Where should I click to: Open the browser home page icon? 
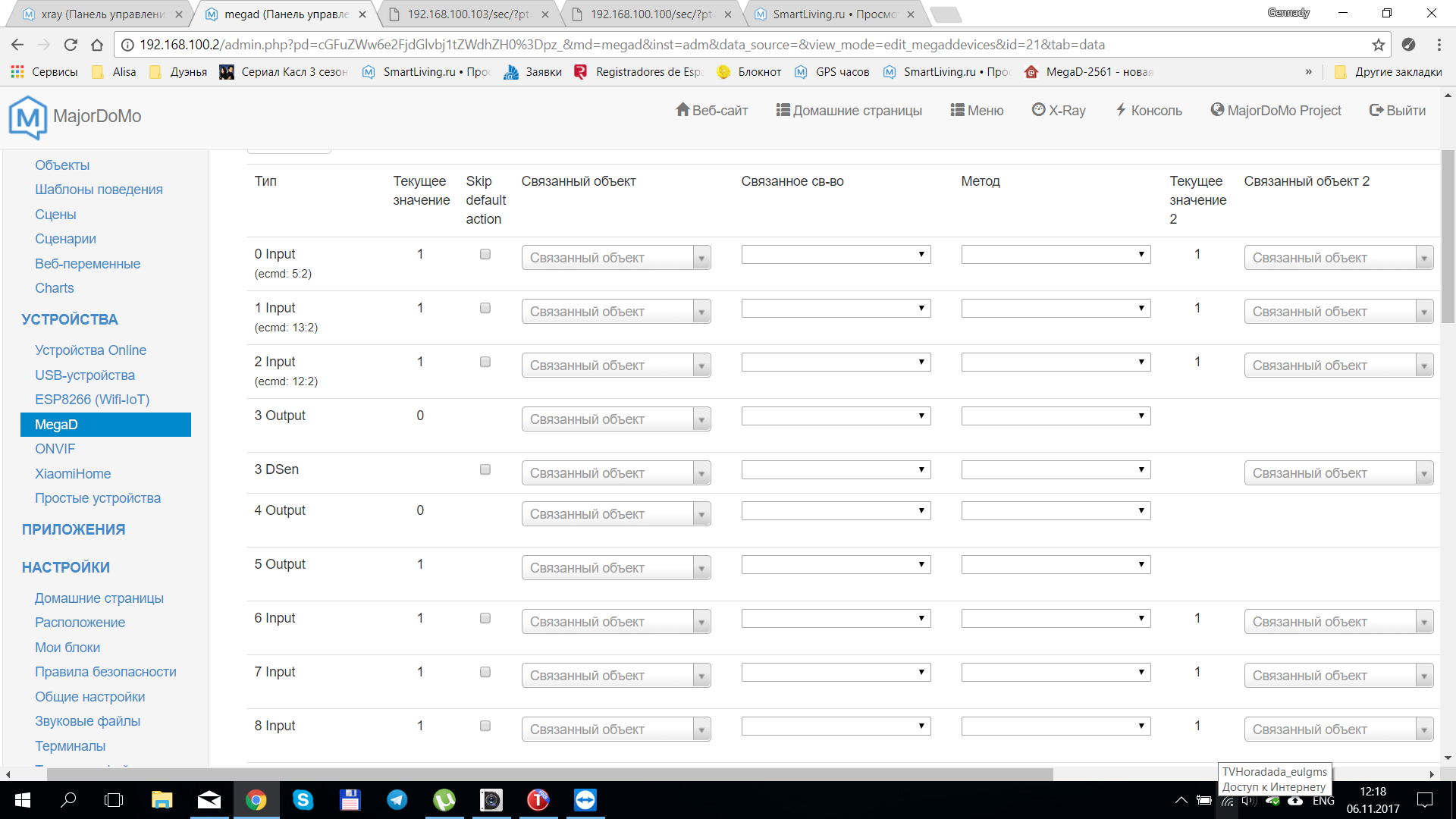97,45
